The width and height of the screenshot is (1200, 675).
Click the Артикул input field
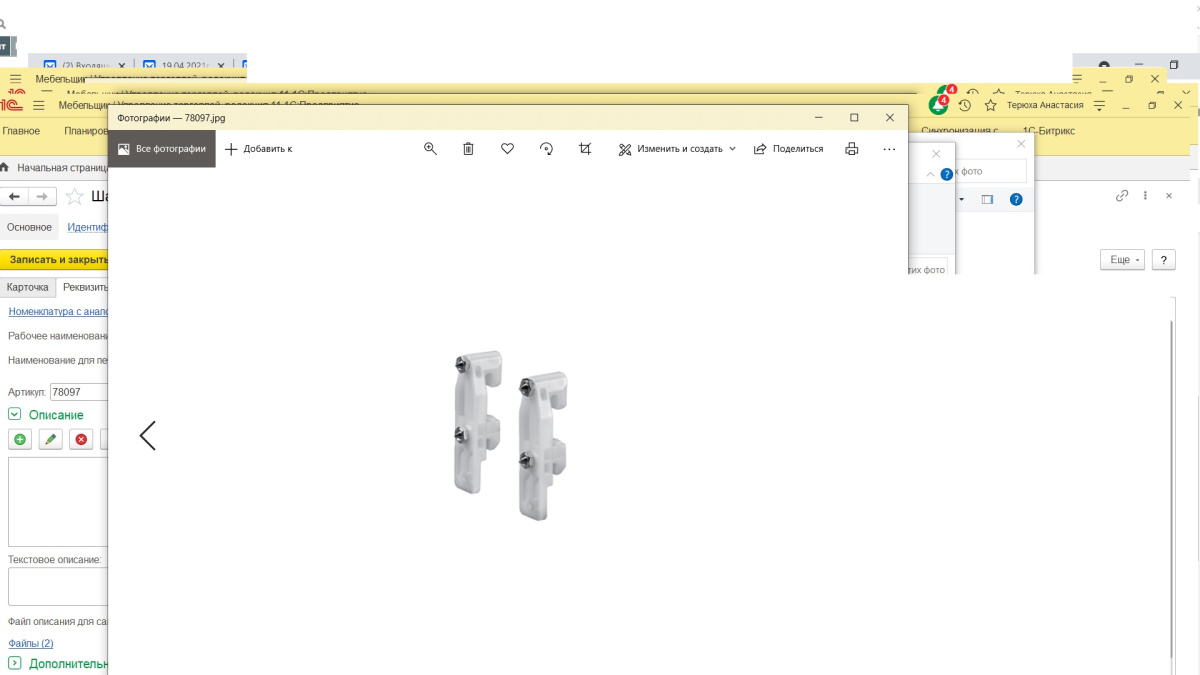click(78, 393)
